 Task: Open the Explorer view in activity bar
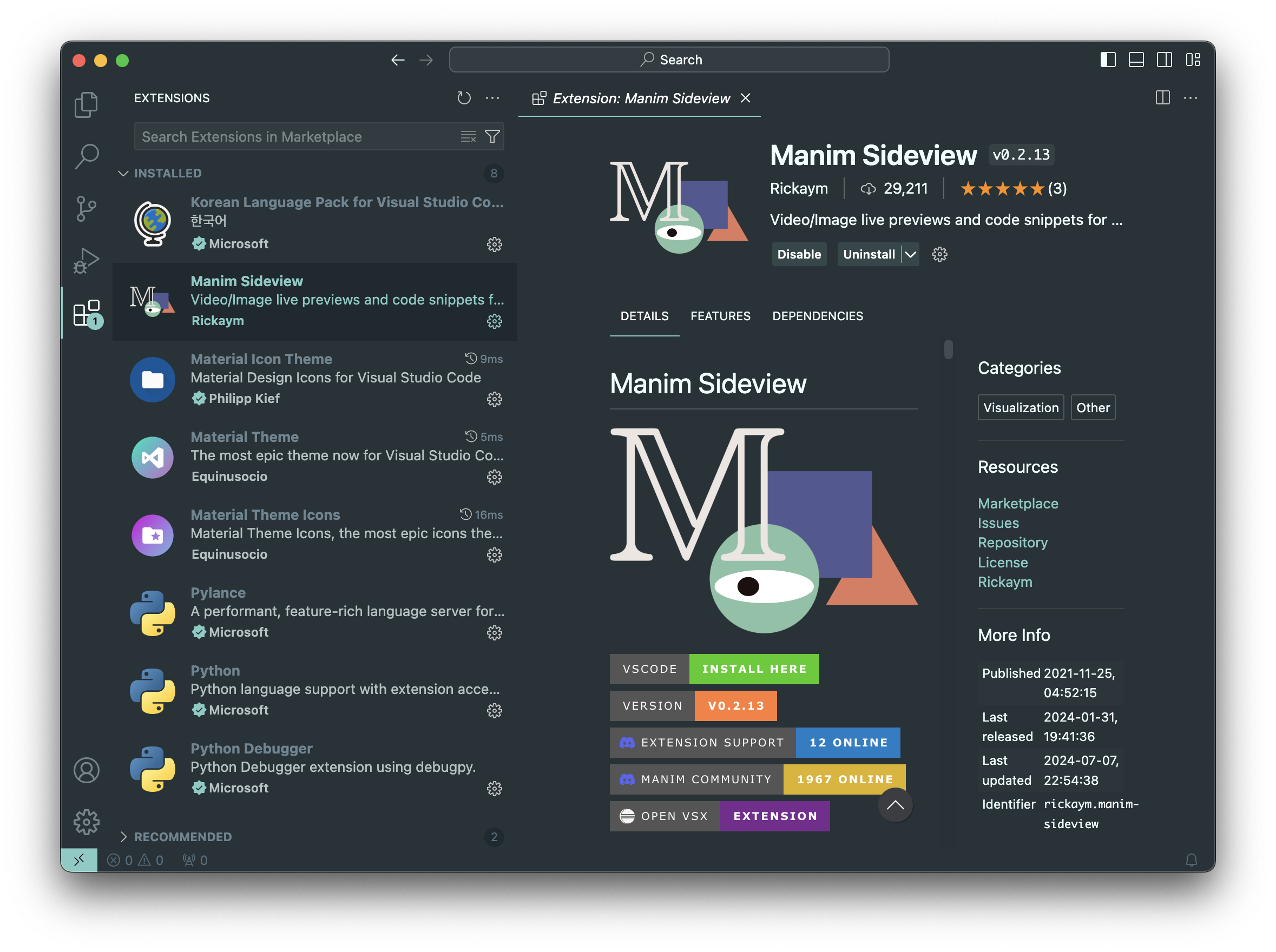(x=87, y=104)
